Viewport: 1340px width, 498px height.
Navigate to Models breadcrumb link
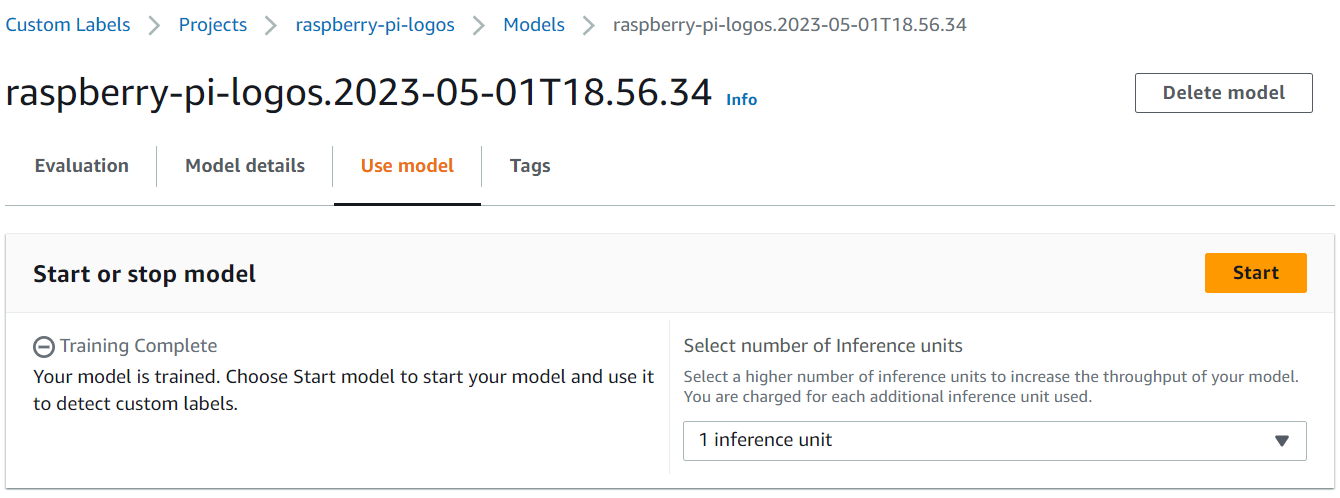[x=534, y=25]
